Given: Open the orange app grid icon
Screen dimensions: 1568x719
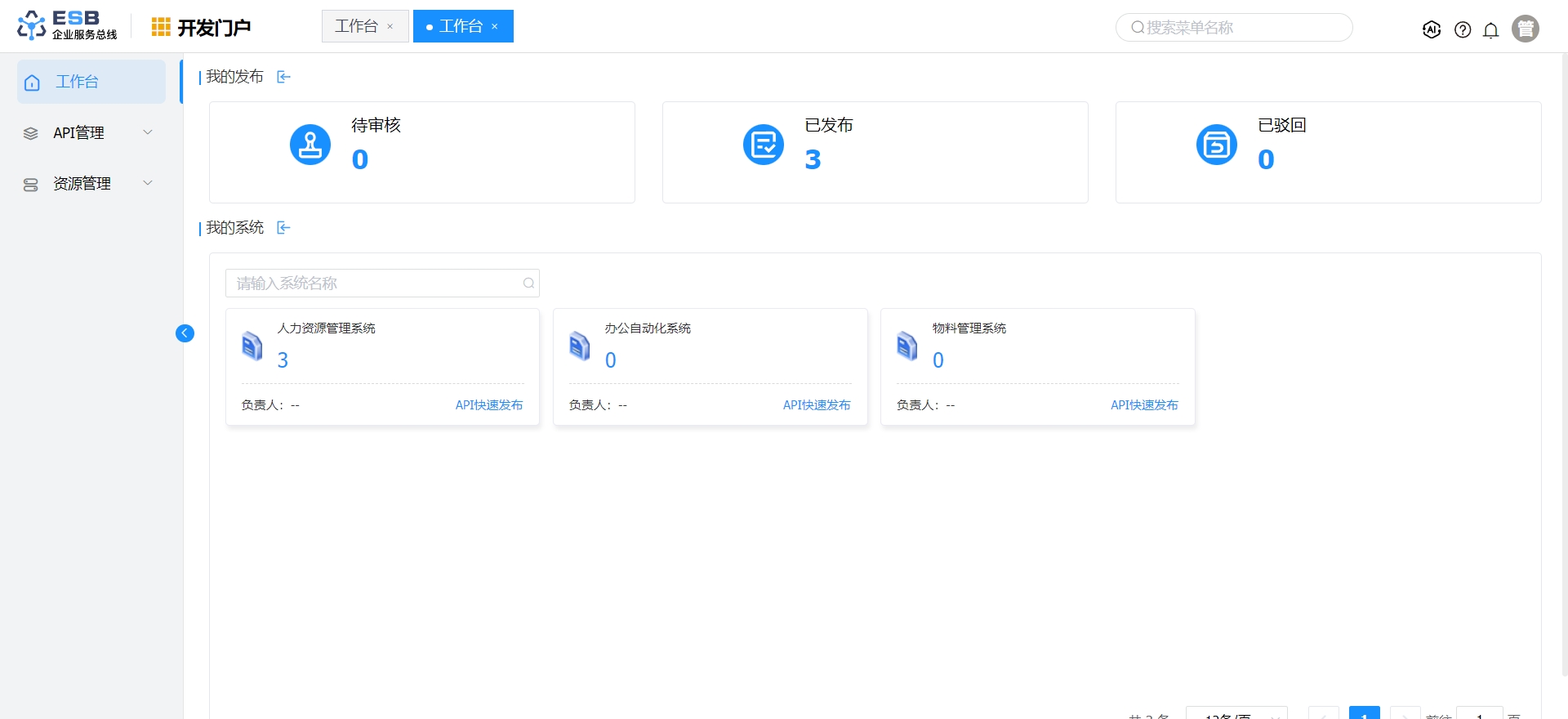Looking at the screenshot, I should [x=161, y=28].
